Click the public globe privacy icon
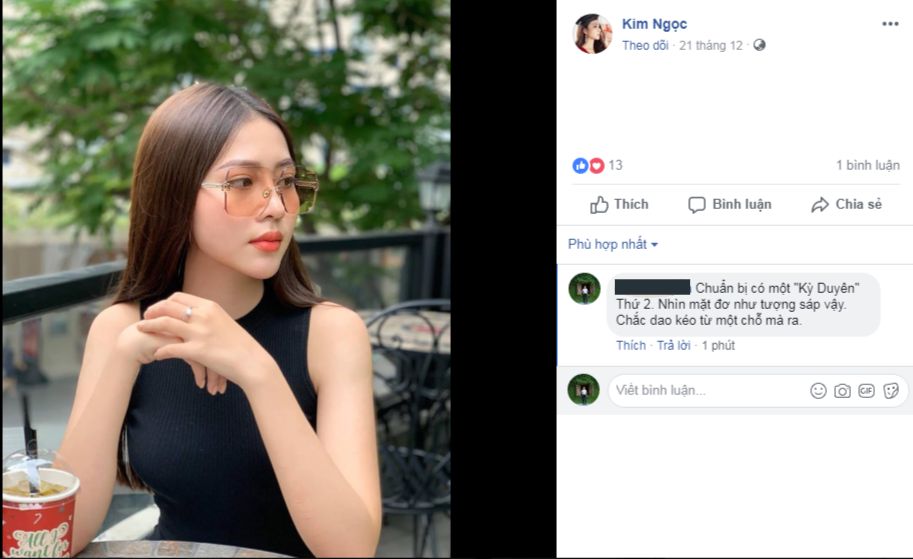Screen dimensions: 913x559 pyautogui.click(x=759, y=45)
